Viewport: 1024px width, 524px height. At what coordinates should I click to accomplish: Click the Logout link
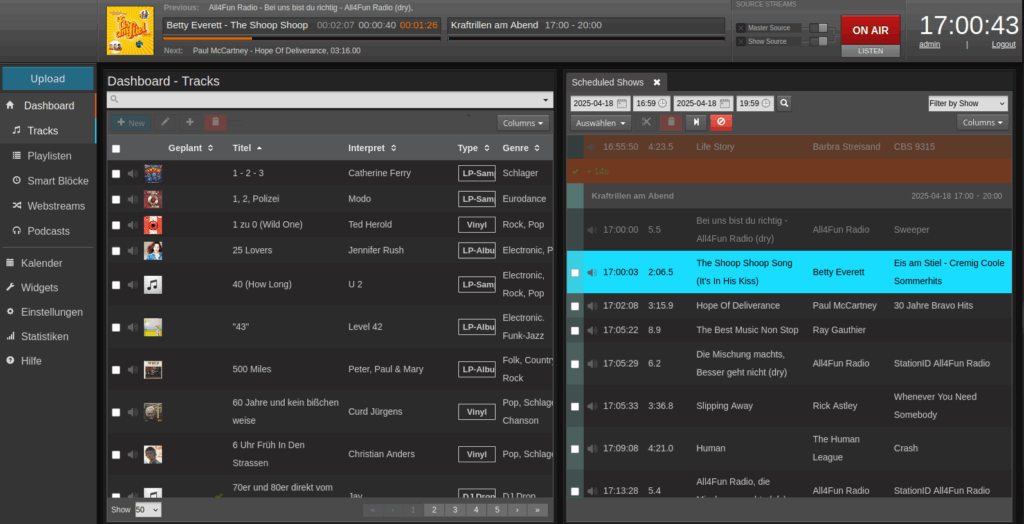coord(1003,44)
